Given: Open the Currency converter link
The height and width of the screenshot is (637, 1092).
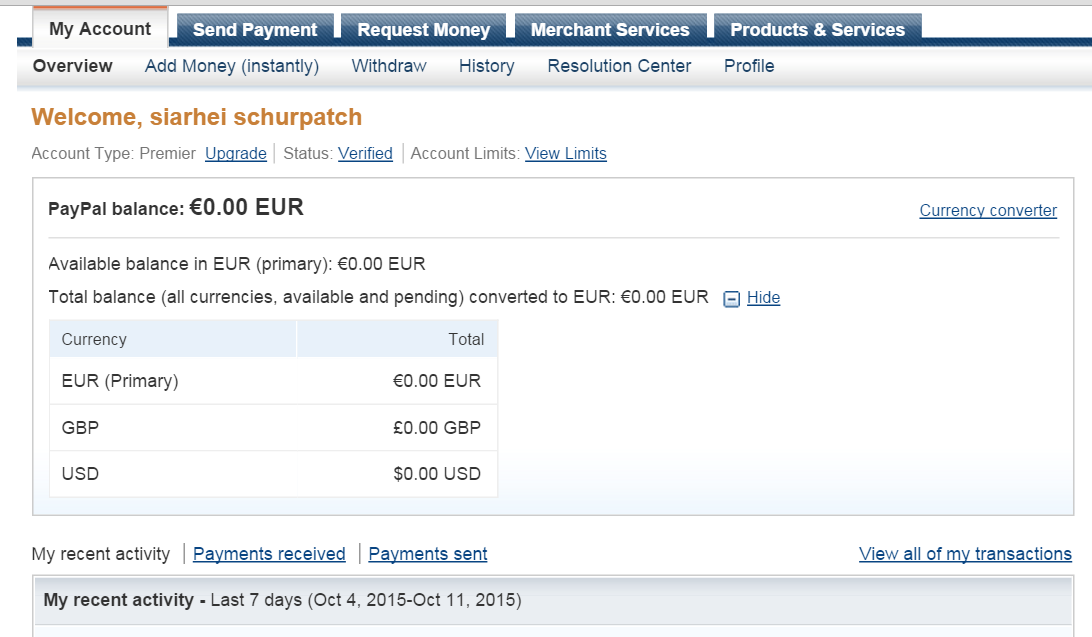Looking at the screenshot, I should [988, 210].
